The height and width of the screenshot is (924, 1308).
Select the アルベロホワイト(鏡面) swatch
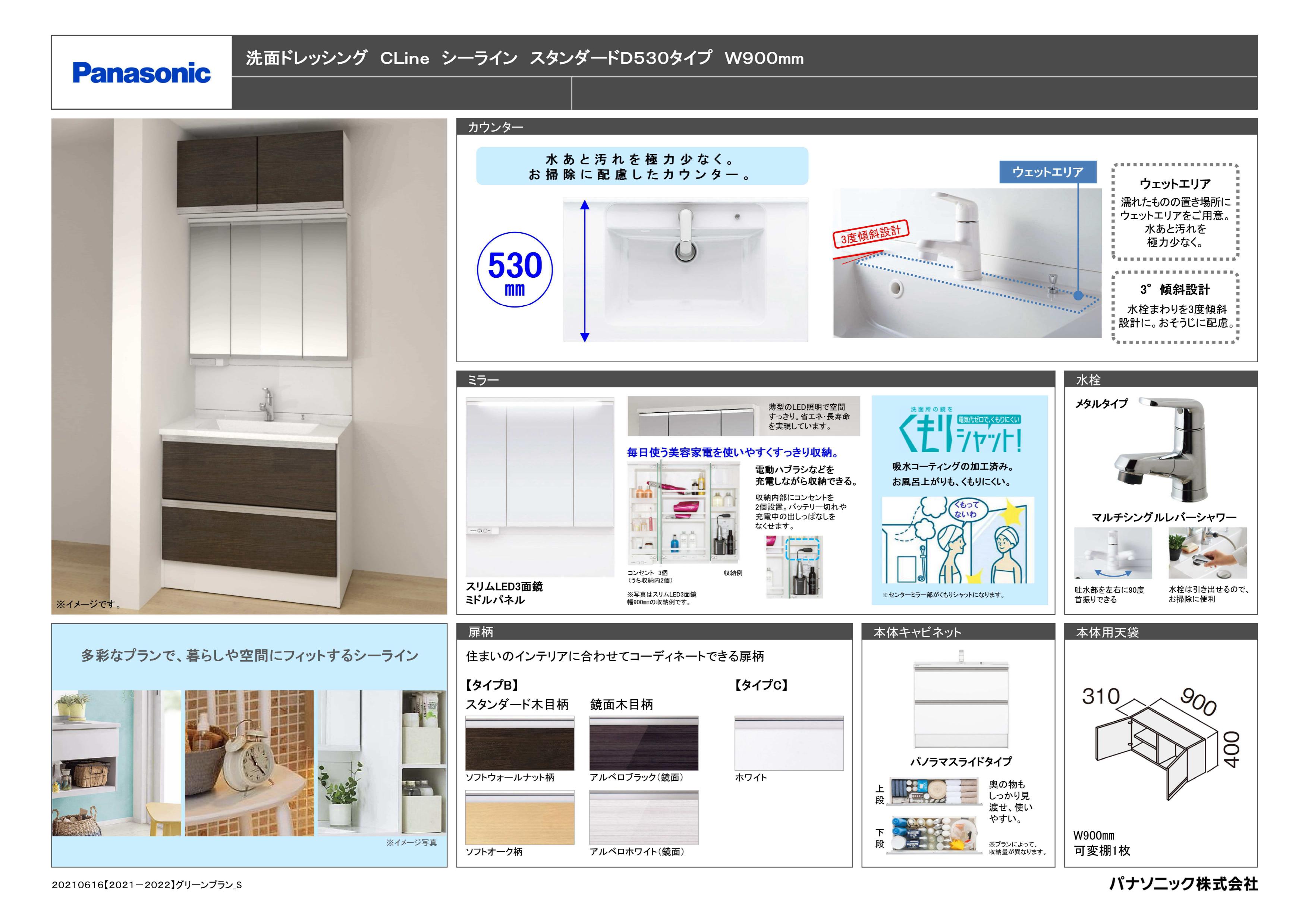644,817
